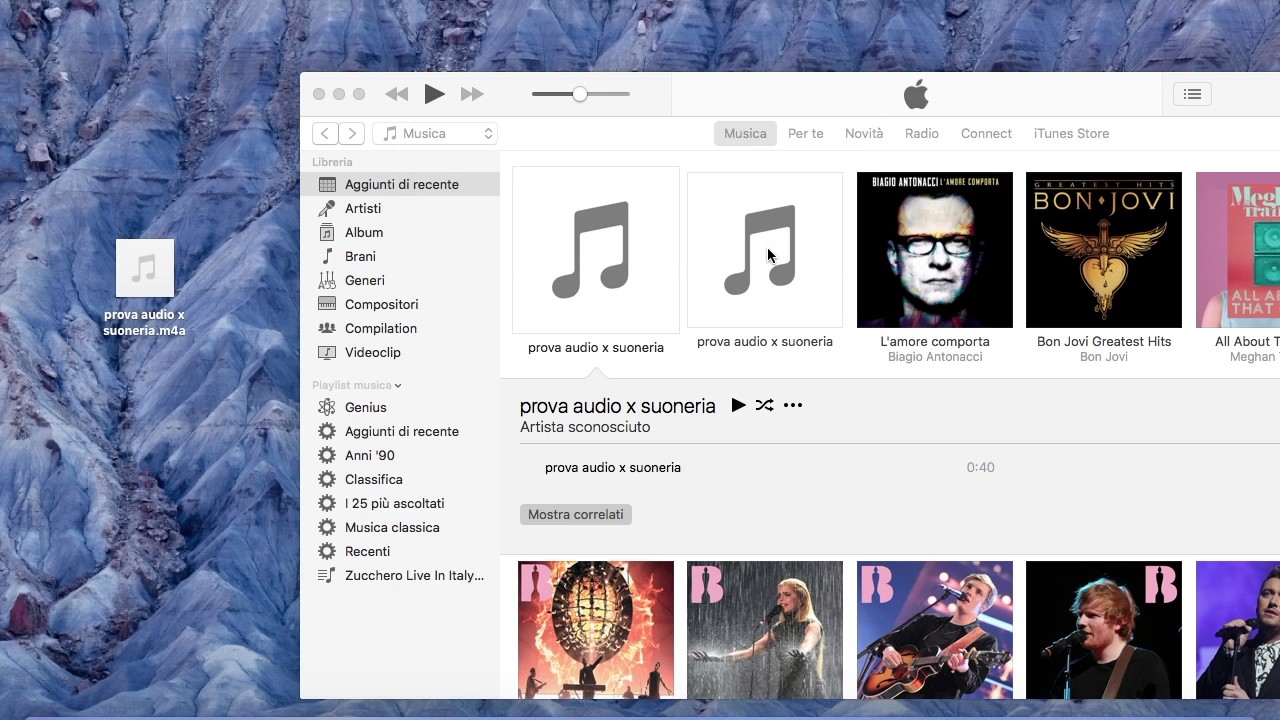Click the Recenti gear icon

pos(326,551)
